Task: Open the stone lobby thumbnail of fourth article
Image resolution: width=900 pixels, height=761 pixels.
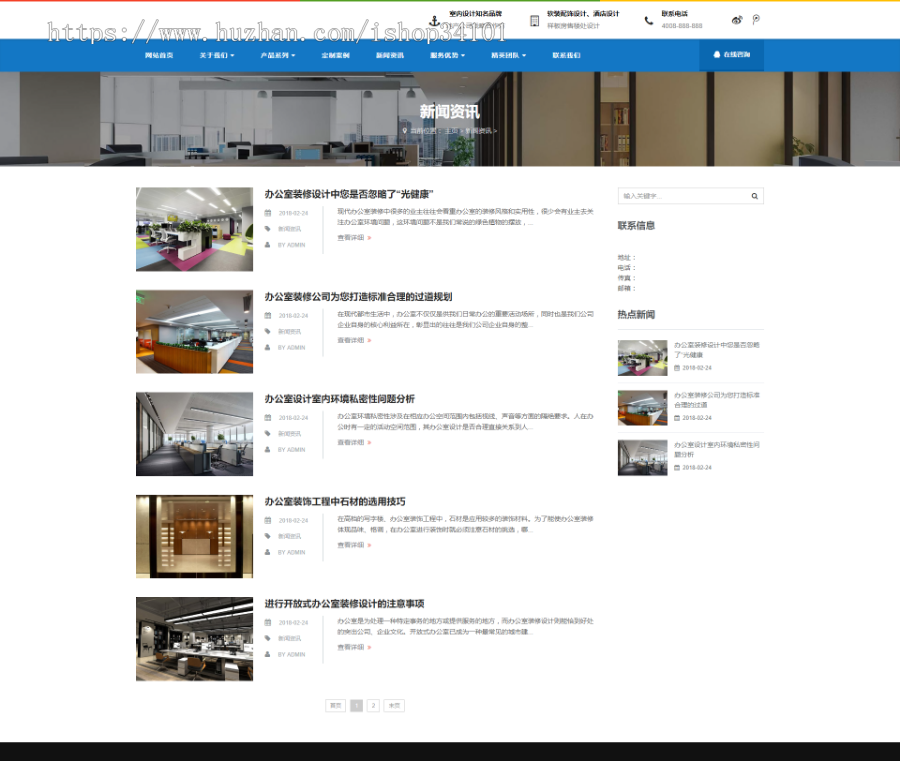Action: click(195, 537)
